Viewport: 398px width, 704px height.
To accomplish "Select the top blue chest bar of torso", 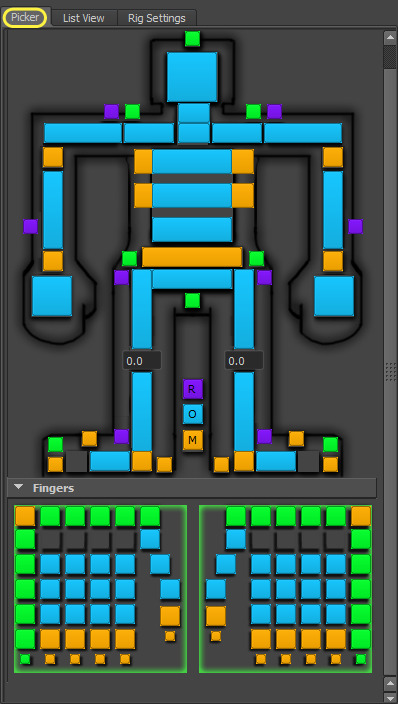I will [x=192, y=162].
